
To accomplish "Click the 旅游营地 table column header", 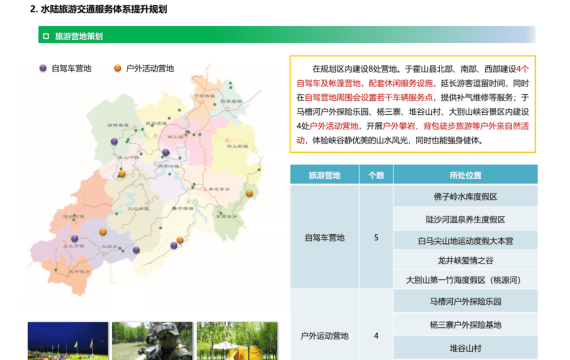I will (324, 175).
